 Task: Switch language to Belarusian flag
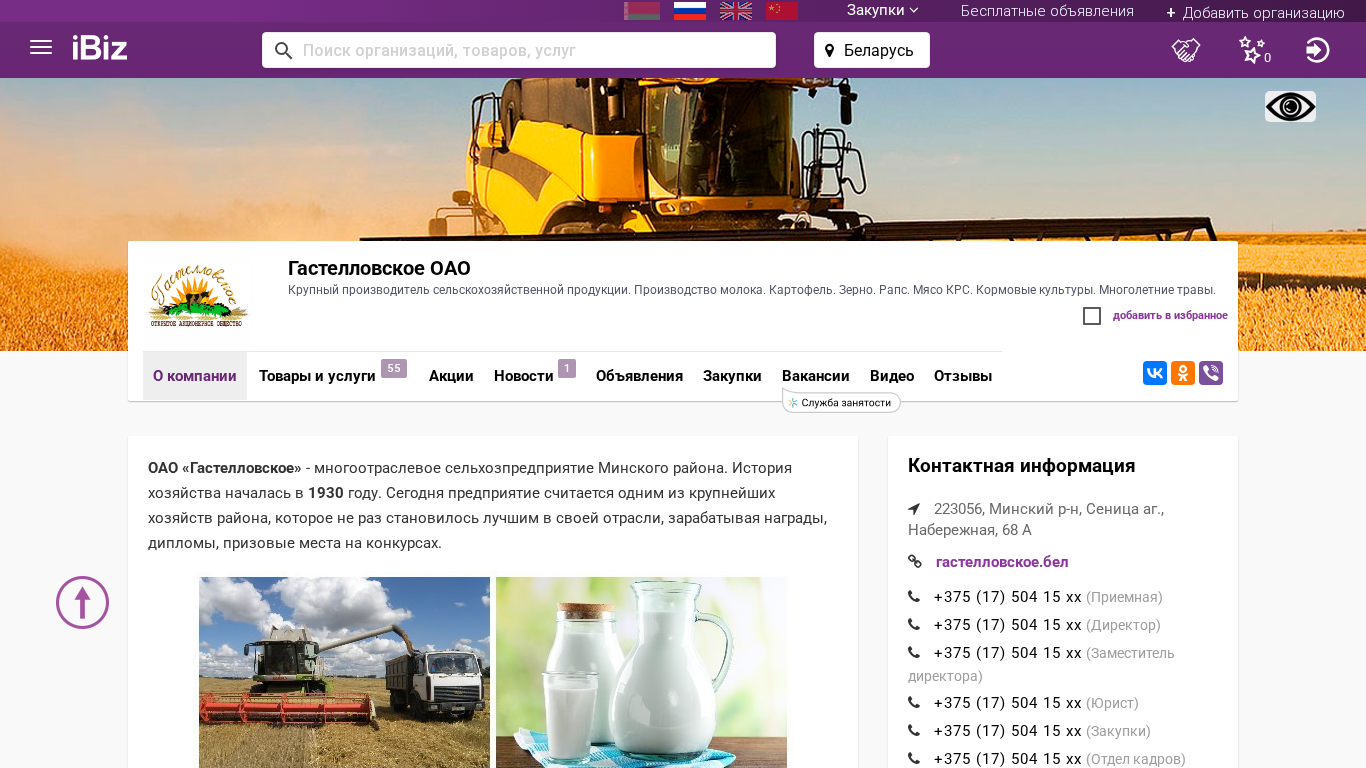(642, 11)
